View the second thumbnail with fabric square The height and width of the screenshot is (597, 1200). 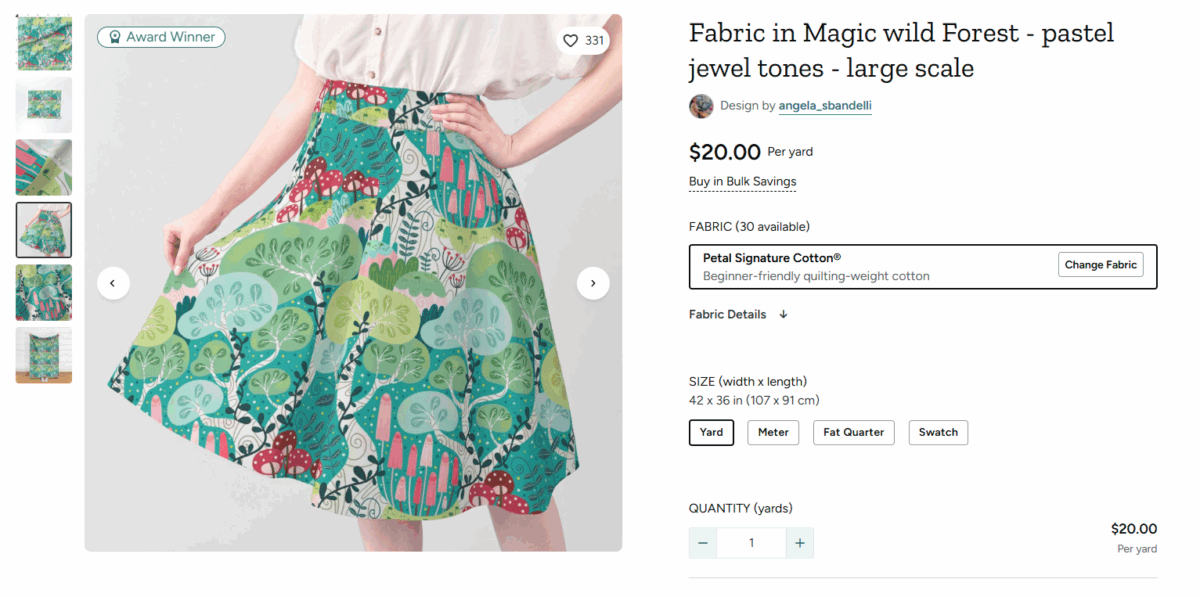coord(44,105)
